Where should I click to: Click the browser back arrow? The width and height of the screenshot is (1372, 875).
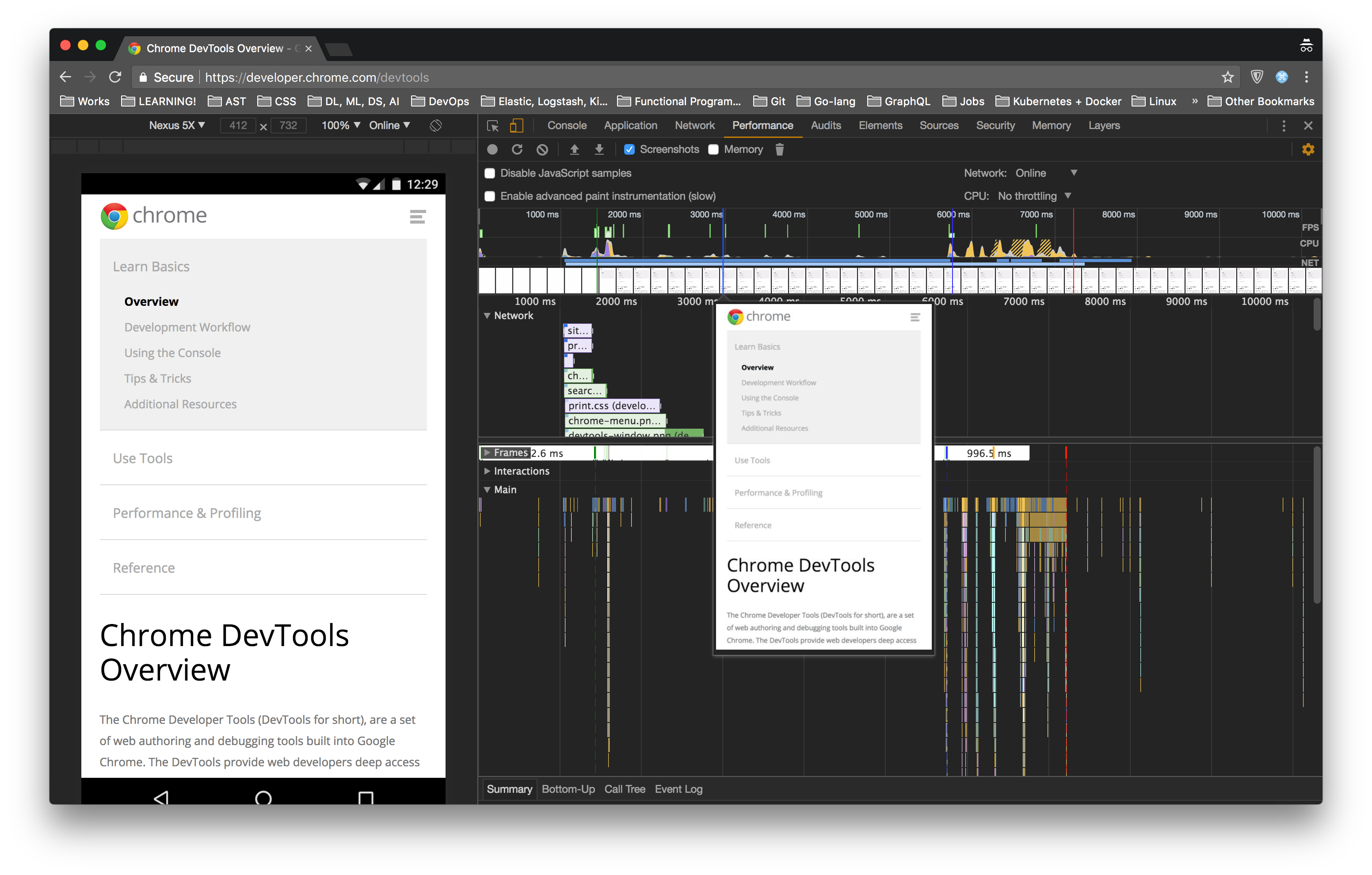coord(65,77)
